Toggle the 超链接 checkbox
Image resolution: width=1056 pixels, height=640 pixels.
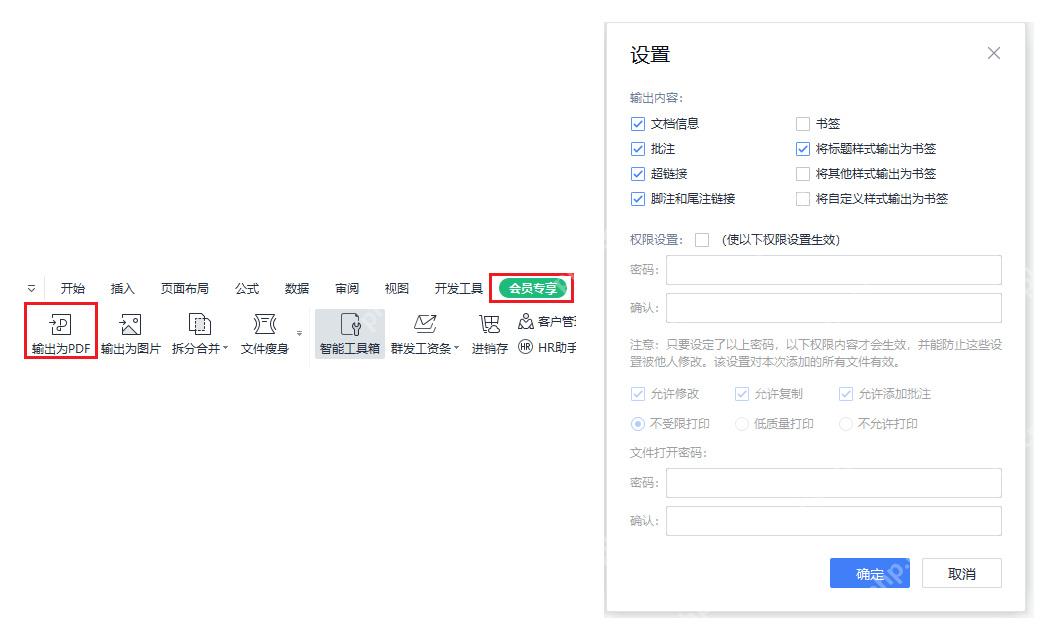[638, 174]
